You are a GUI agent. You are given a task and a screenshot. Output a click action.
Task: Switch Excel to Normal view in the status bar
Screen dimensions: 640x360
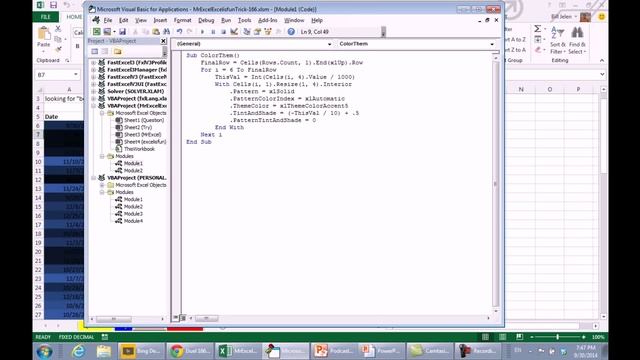pos(485,337)
